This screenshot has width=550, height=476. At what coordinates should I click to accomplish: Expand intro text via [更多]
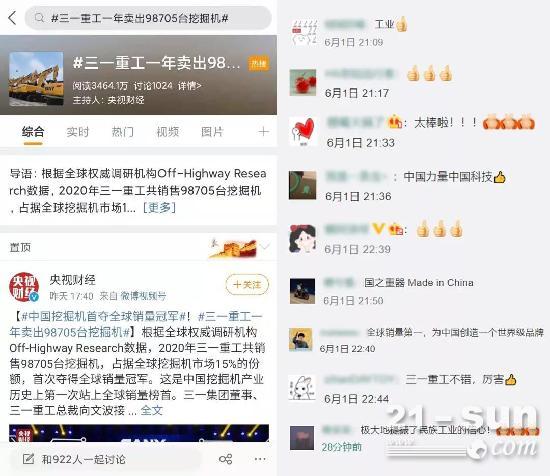160,208
